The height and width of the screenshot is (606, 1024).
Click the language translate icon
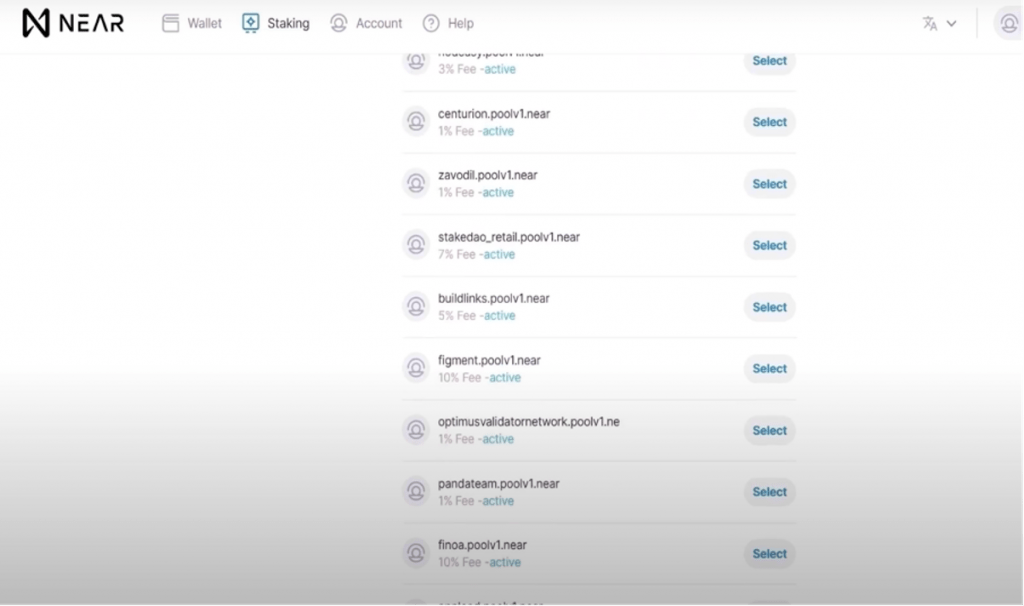930,23
